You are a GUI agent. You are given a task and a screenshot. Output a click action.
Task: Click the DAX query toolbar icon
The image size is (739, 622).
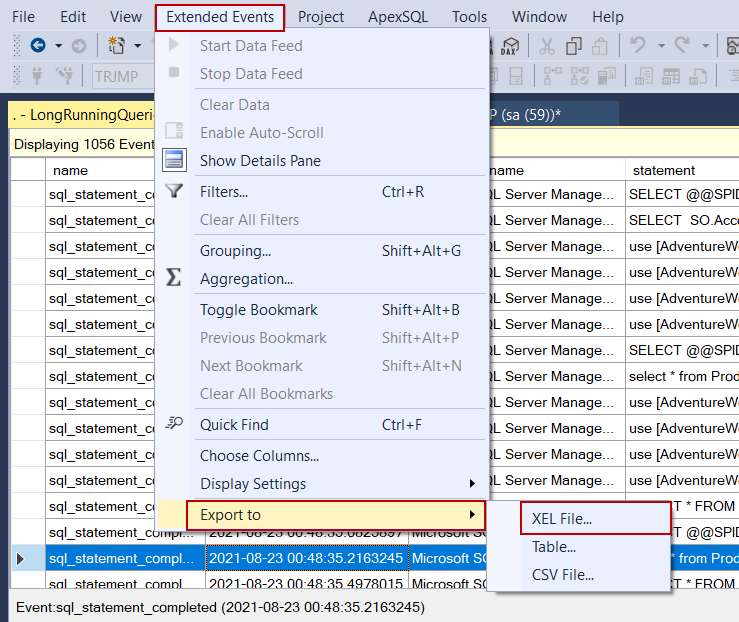pos(509,46)
